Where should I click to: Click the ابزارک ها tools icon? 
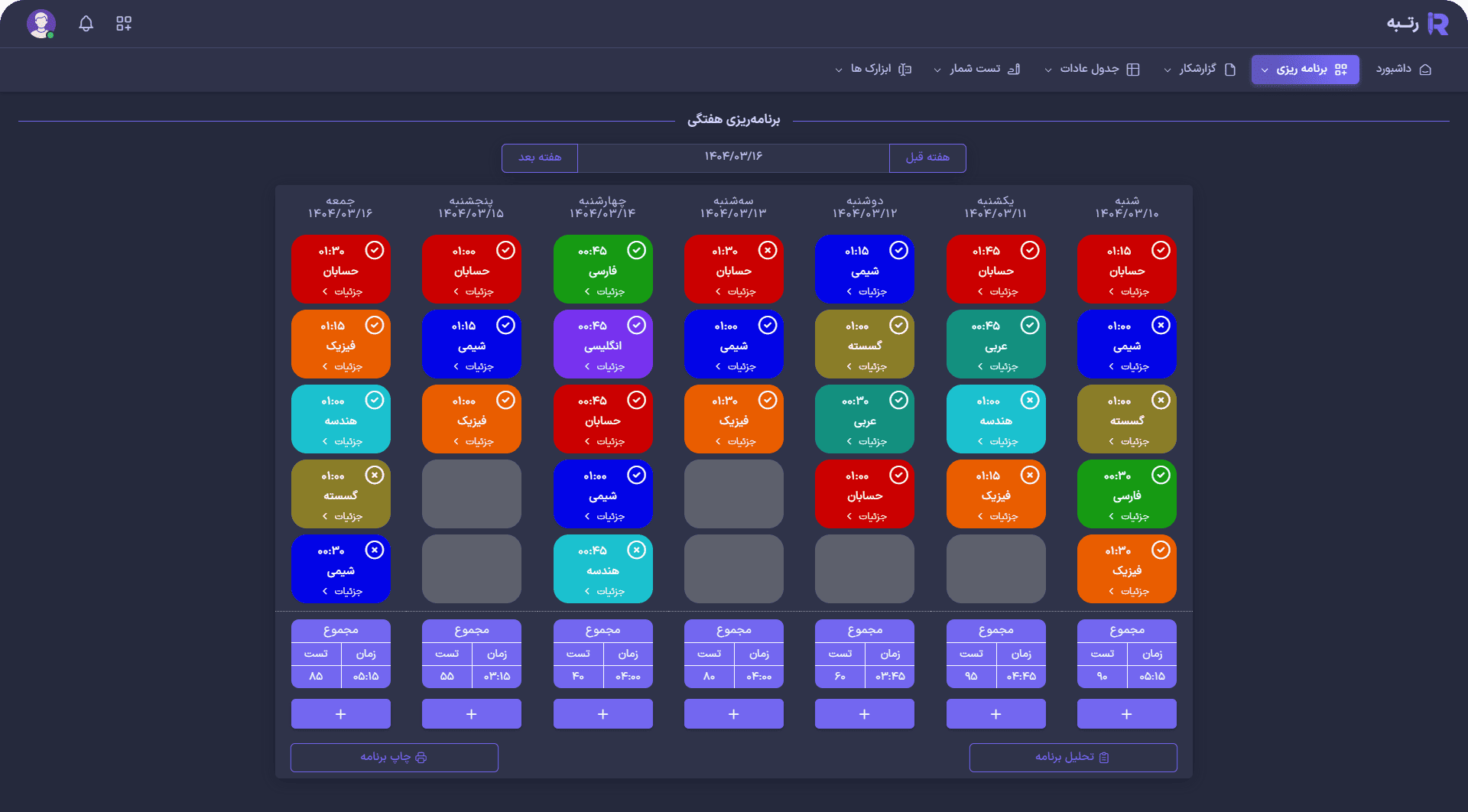point(905,70)
